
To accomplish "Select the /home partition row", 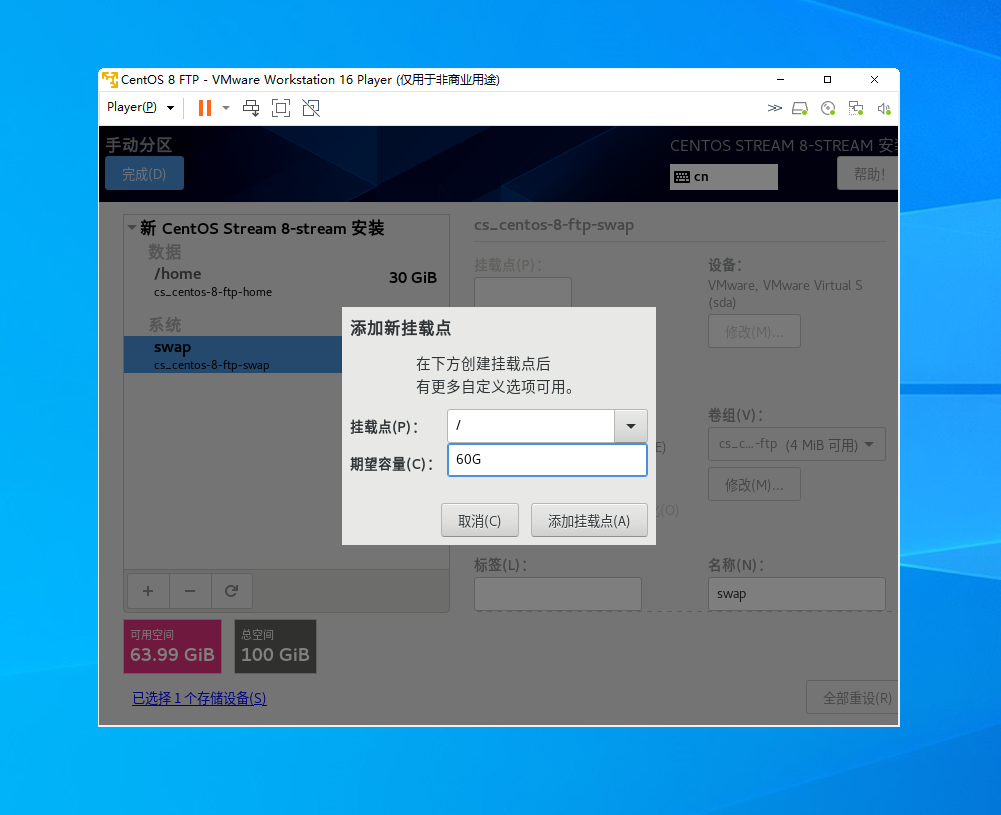I will (286, 281).
